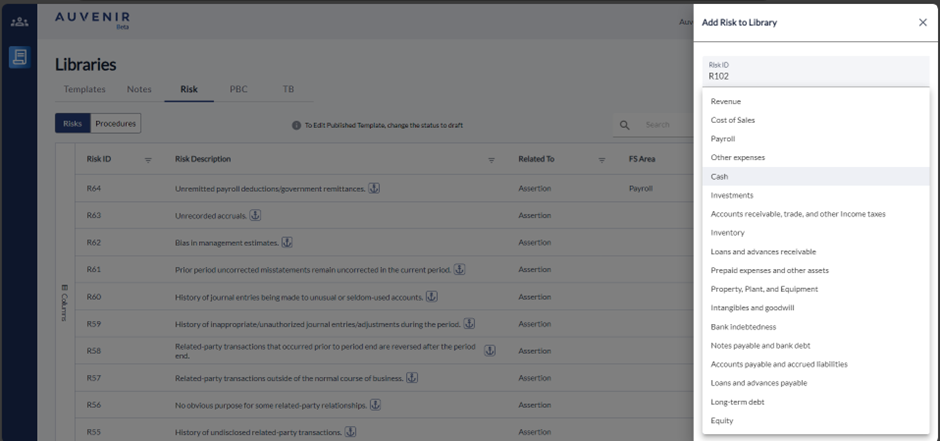Click the icon on the R57 related-party row

click(411, 377)
